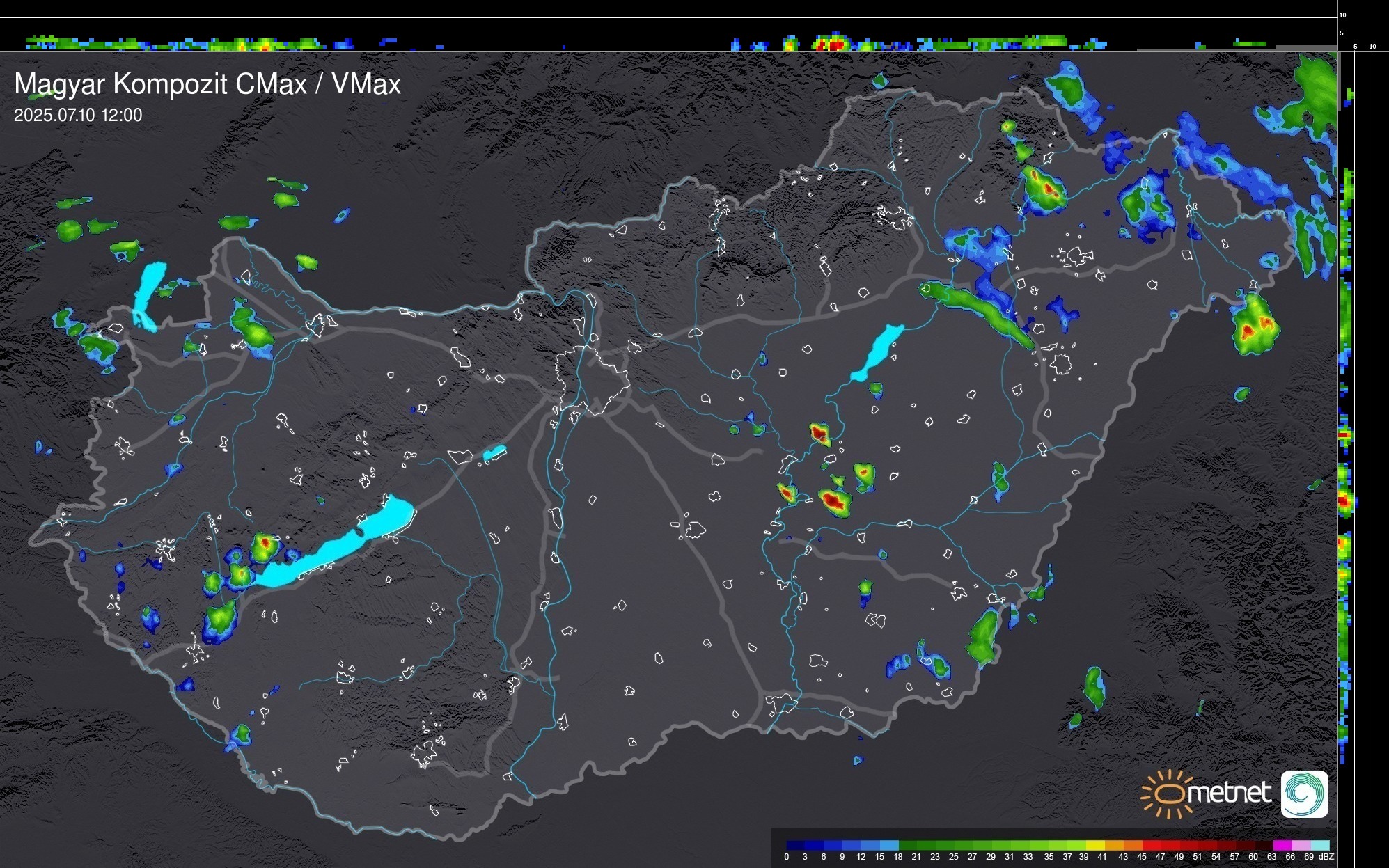Viewport: 1389px width, 868px height.
Task: Click the cyan Lake Tisza shape
Action: tap(879, 352)
